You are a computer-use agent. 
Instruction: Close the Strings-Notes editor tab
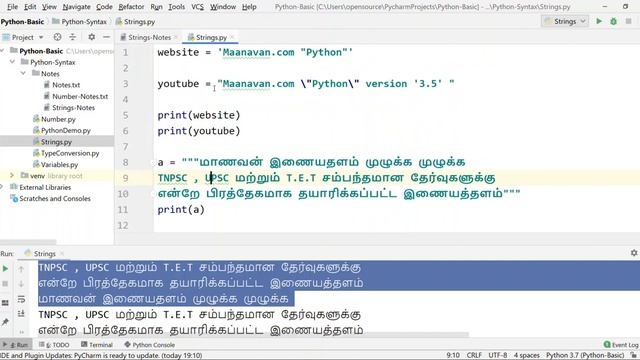(176, 37)
